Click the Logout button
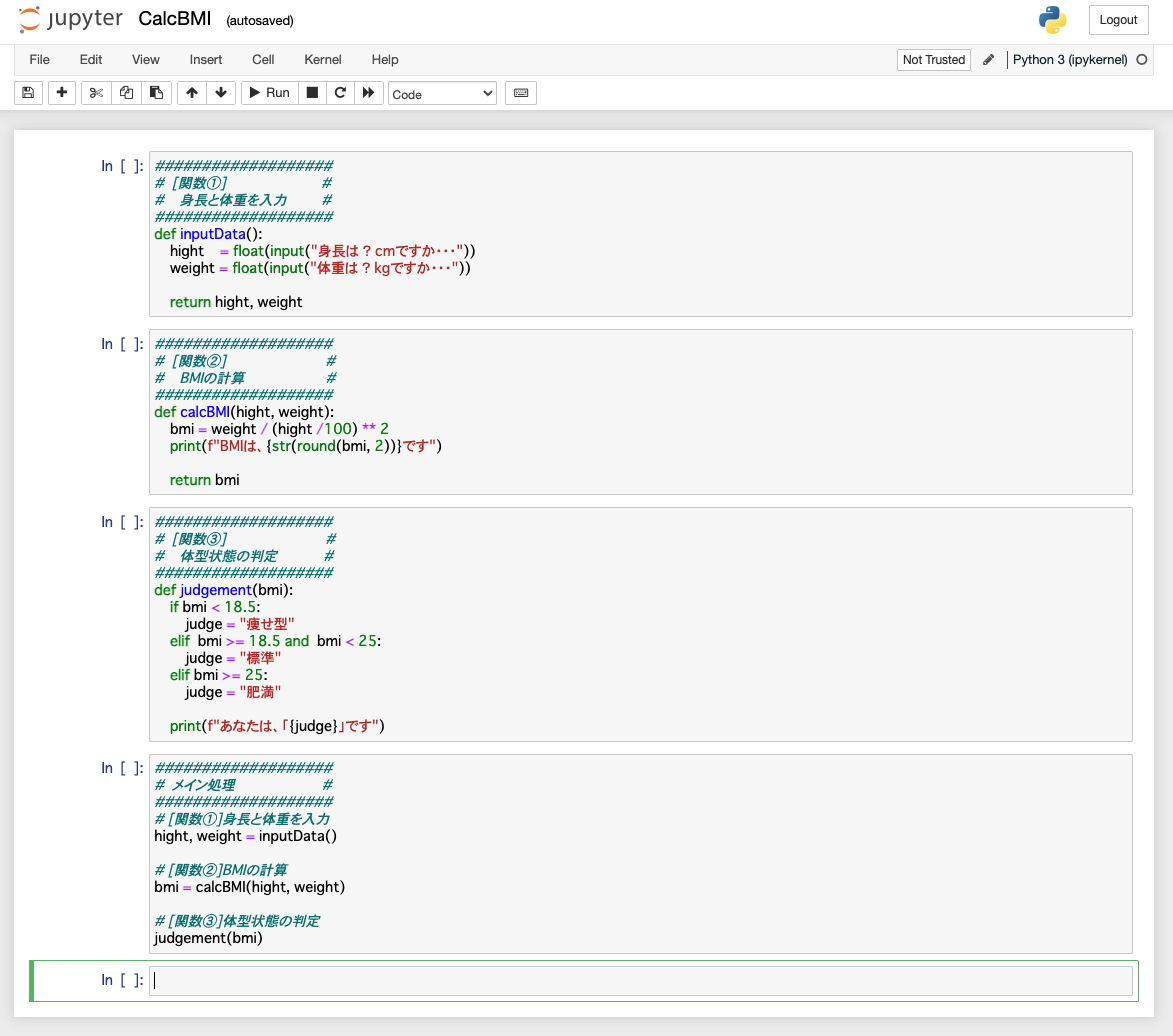This screenshot has height=1036, width=1173. point(1118,19)
